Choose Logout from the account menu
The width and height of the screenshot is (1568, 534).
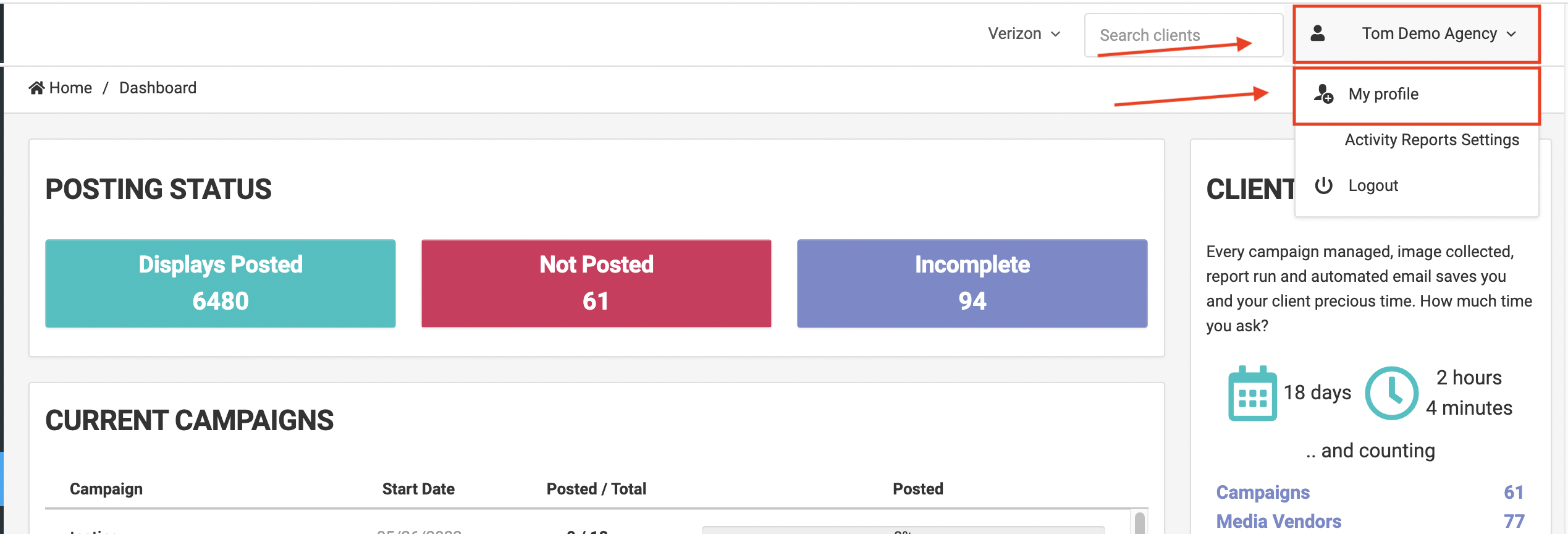pyautogui.click(x=1373, y=185)
